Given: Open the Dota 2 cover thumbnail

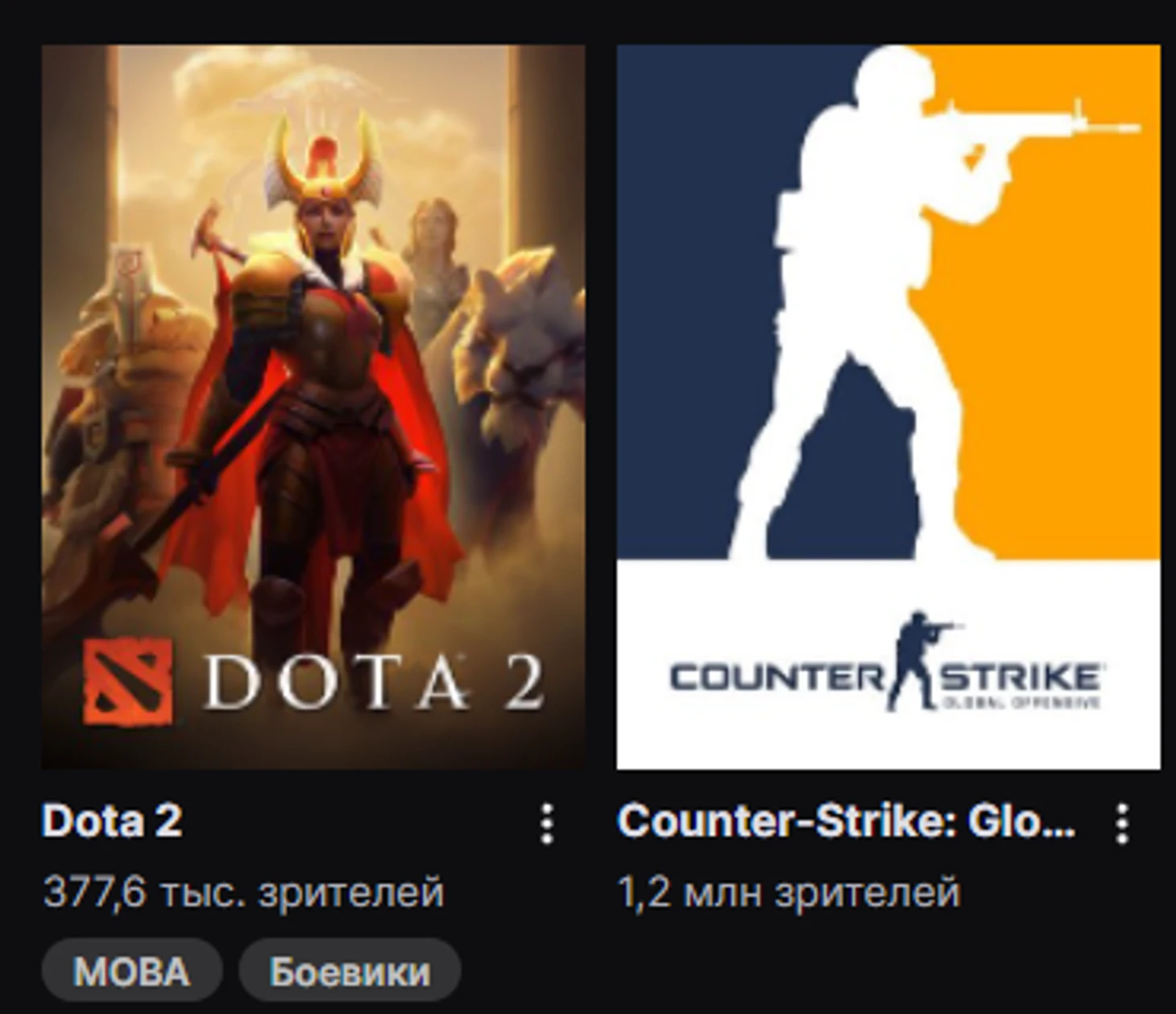Looking at the screenshot, I should point(313,407).
